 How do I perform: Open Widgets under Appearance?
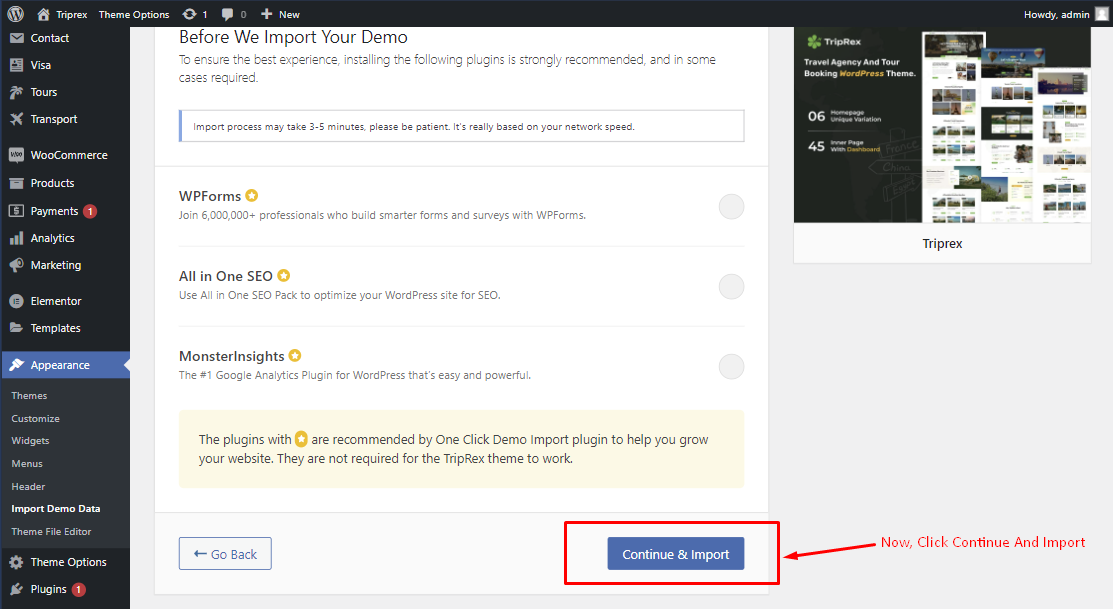click(x=31, y=441)
